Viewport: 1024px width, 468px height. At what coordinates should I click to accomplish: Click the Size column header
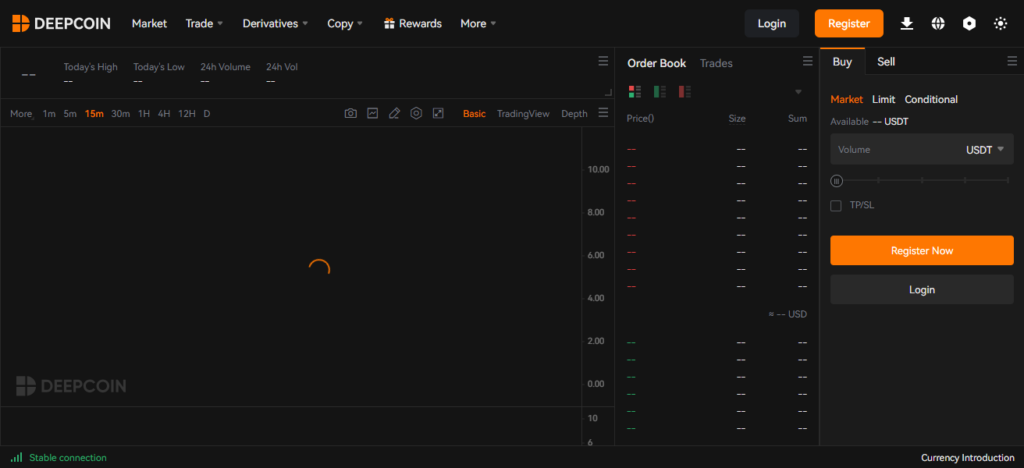click(x=737, y=118)
